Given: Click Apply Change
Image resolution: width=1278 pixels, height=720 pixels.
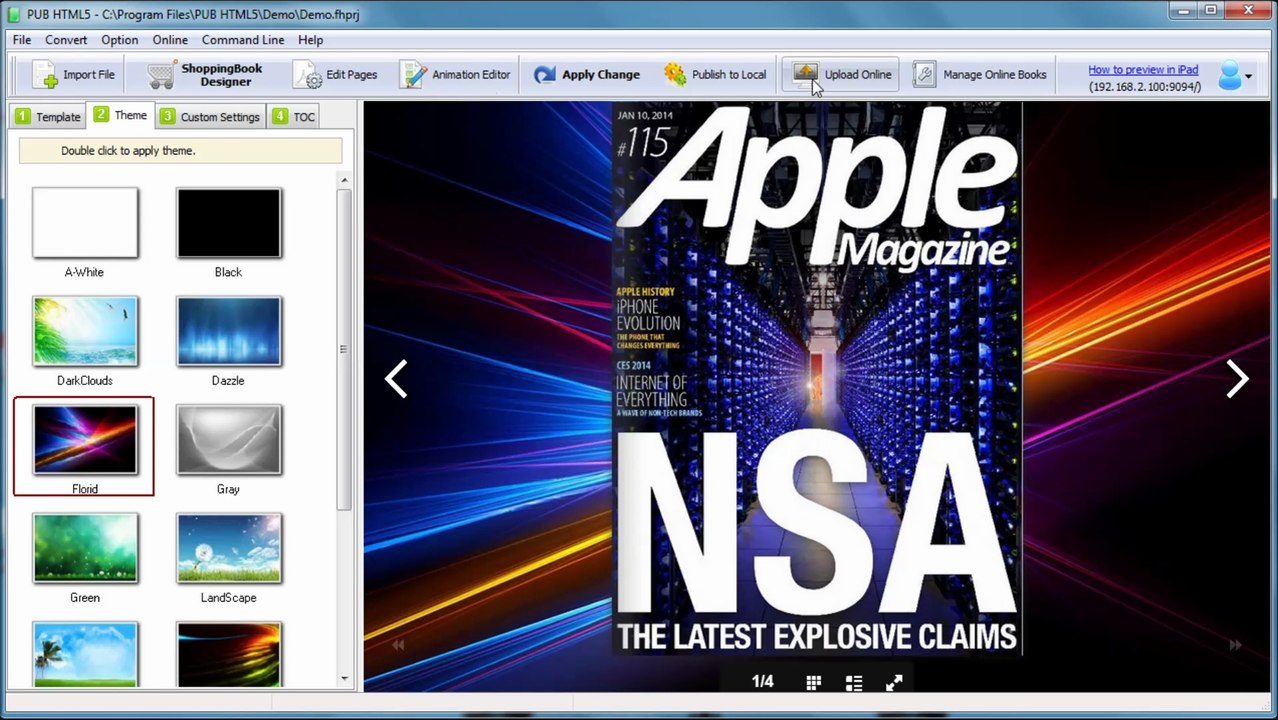Looking at the screenshot, I should click(x=587, y=75).
